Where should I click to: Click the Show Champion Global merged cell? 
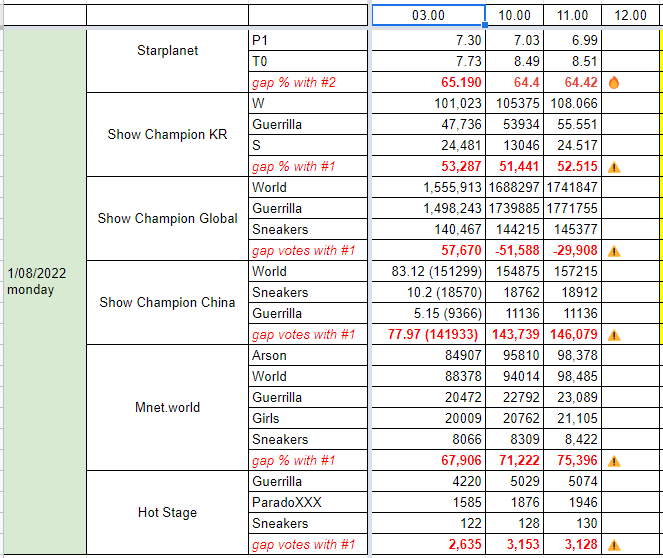pos(167,219)
